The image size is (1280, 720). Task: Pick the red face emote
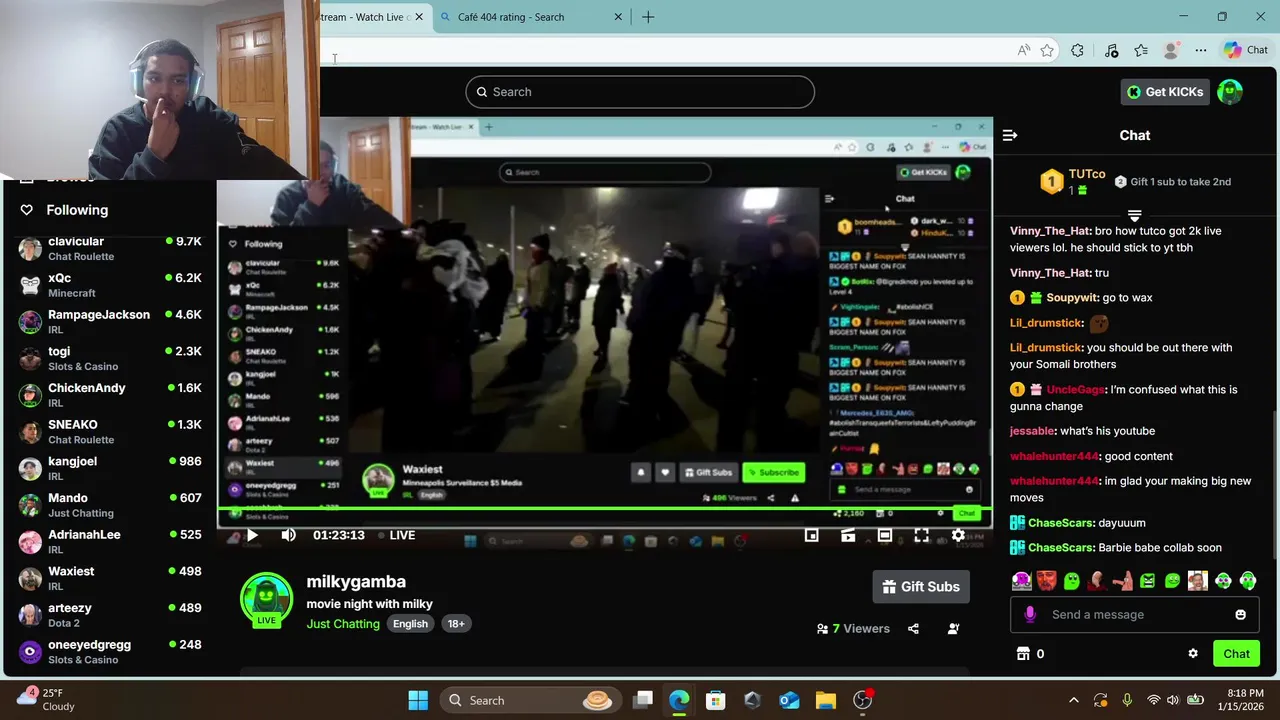point(1046,581)
